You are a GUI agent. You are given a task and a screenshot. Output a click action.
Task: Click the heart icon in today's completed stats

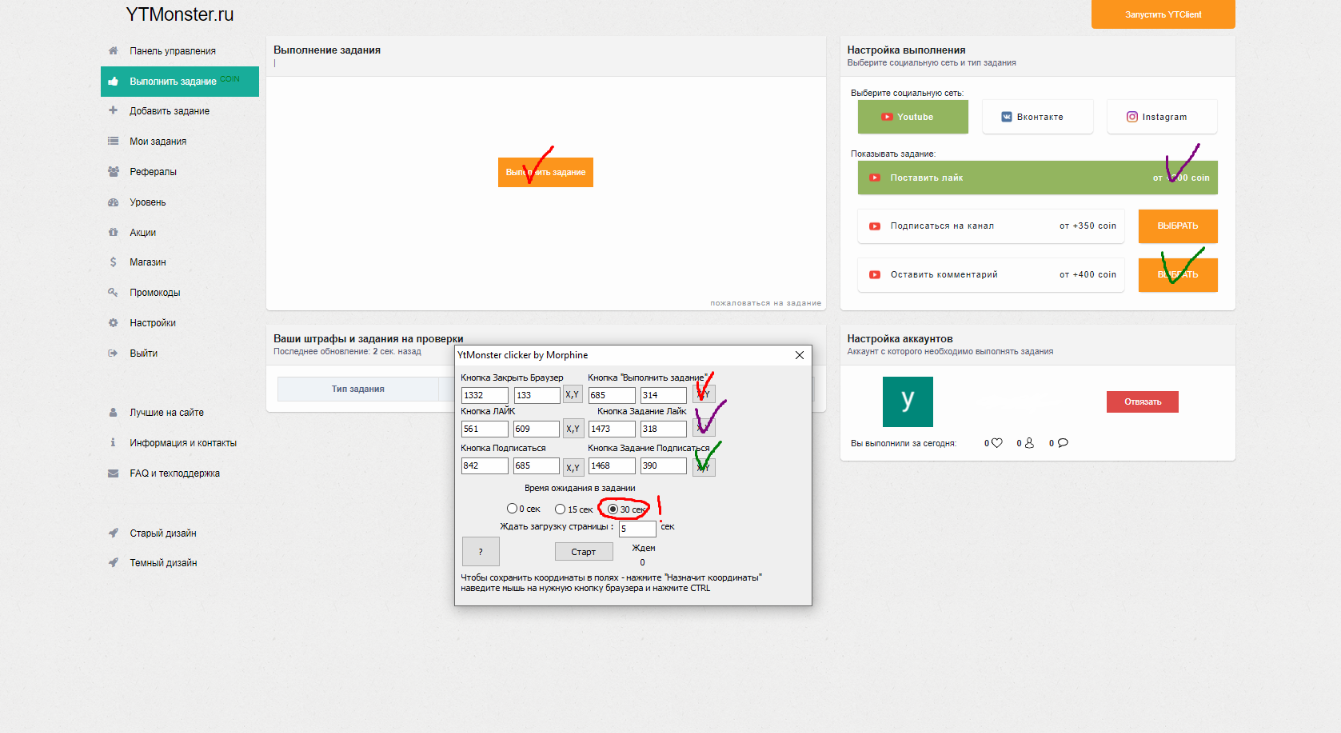pos(997,443)
